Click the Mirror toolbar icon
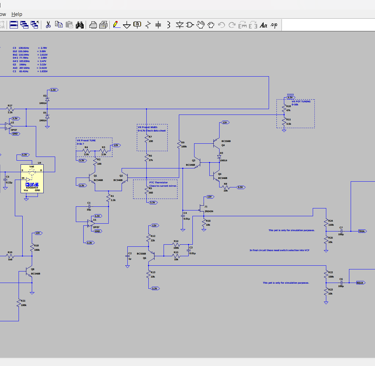375x366 pixels. coord(253,25)
